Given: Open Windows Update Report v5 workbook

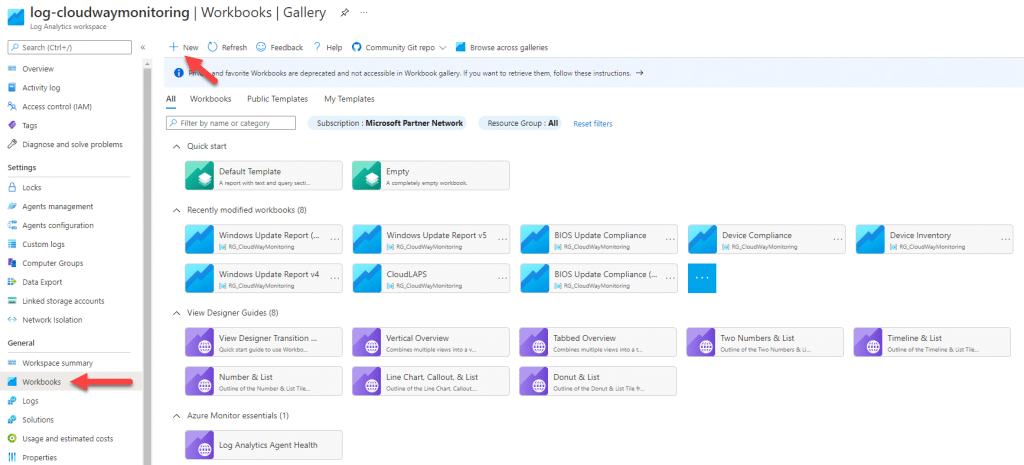Looking at the screenshot, I should [431, 240].
